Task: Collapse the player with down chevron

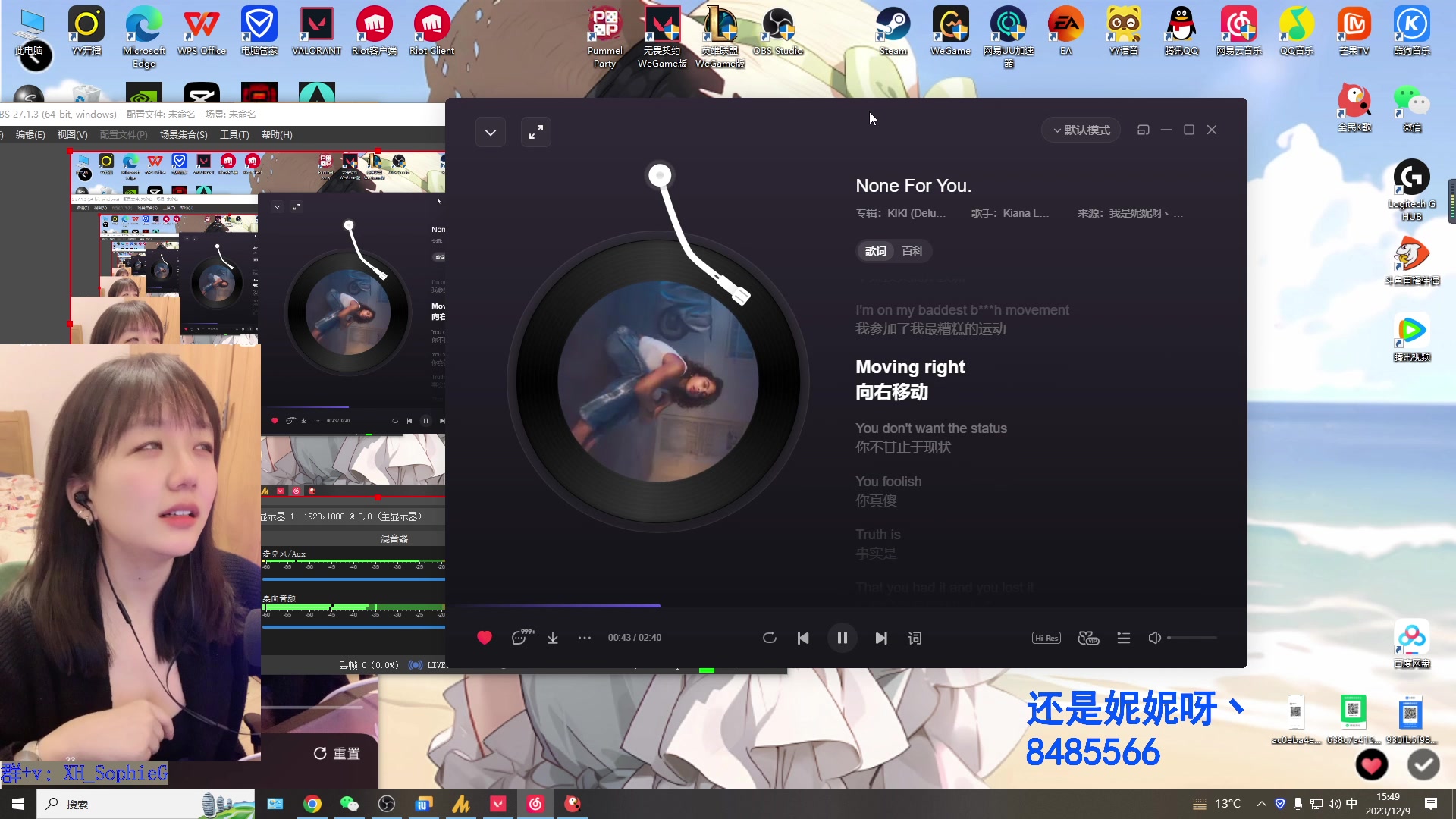Action: pyautogui.click(x=491, y=132)
